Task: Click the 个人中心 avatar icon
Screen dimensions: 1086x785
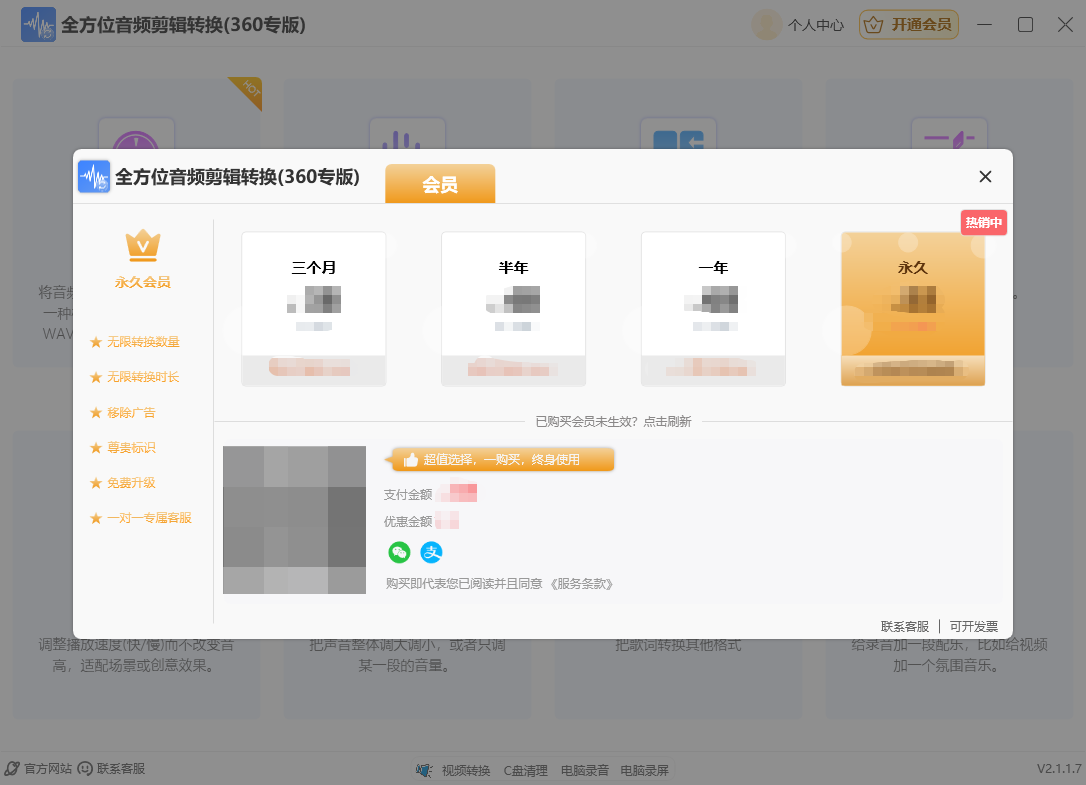Action: click(766, 25)
